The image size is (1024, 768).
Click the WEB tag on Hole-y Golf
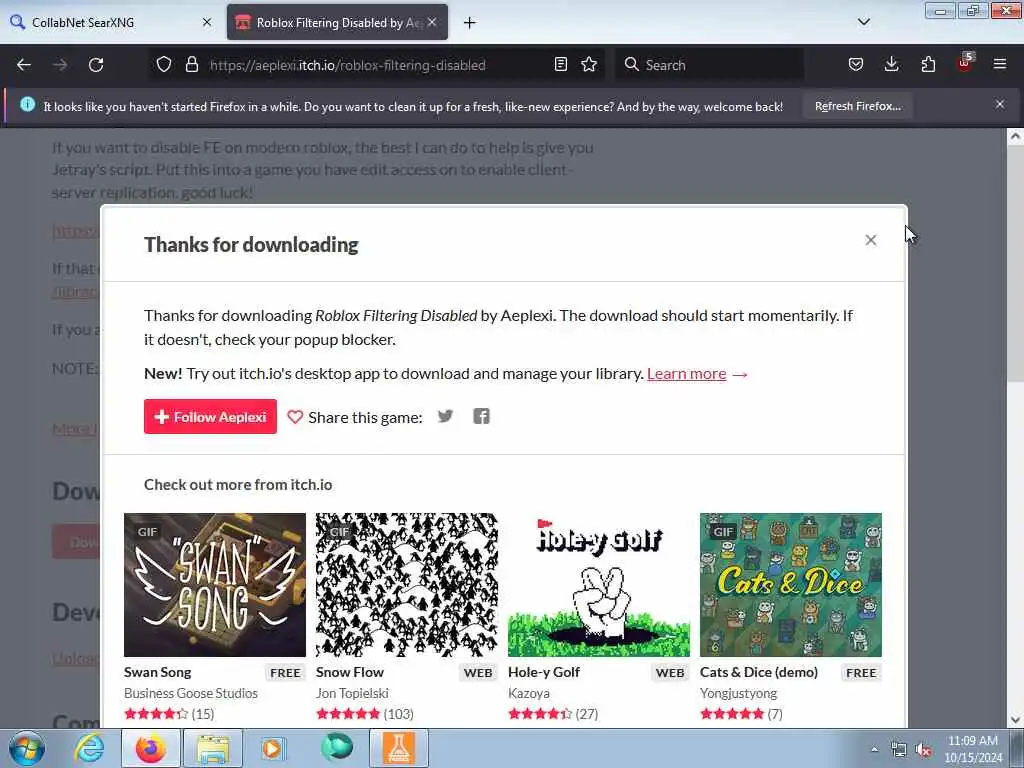(x=670, y=673)
